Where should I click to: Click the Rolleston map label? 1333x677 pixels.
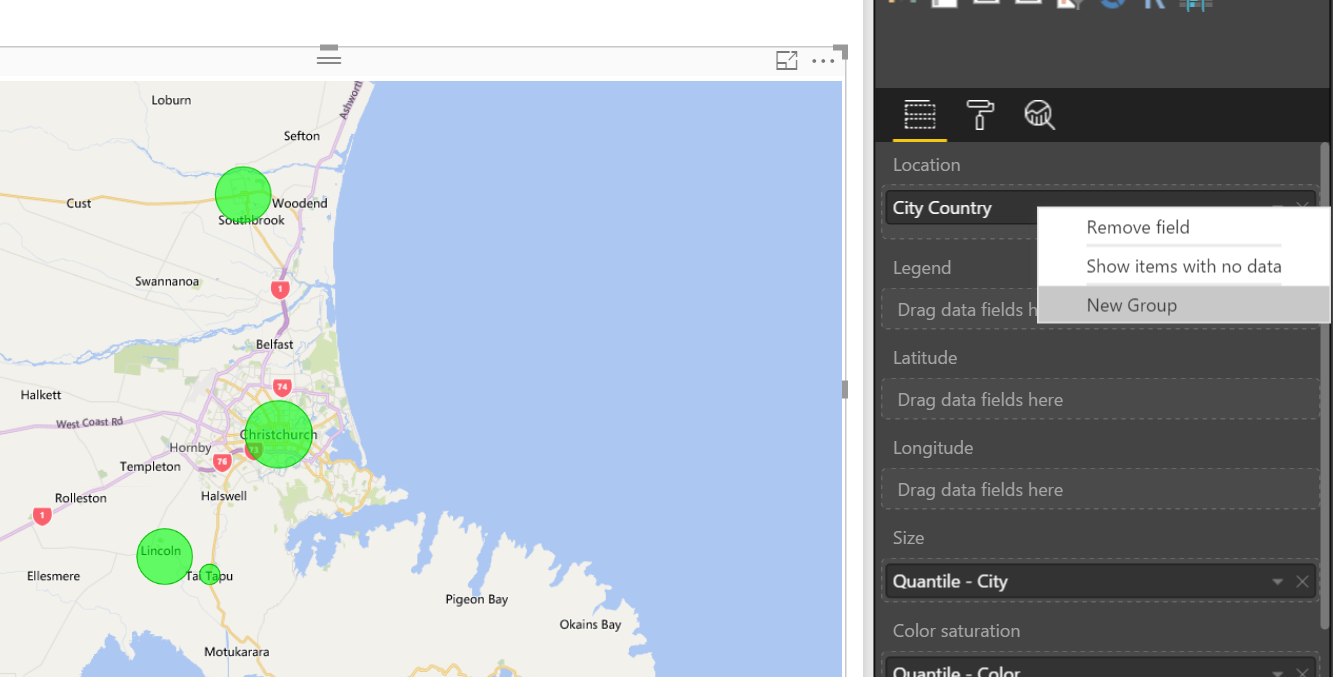(80, 498)
